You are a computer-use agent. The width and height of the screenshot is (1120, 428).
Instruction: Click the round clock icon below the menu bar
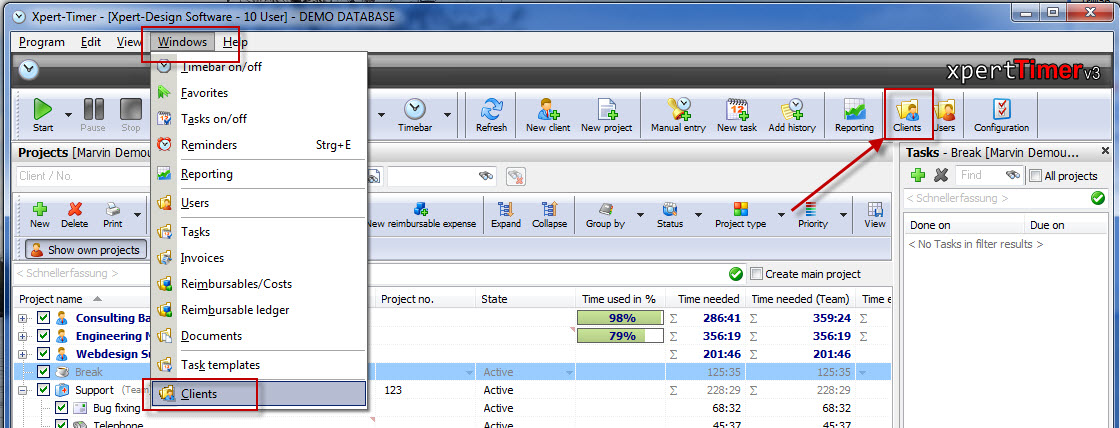tap(28, 70)
